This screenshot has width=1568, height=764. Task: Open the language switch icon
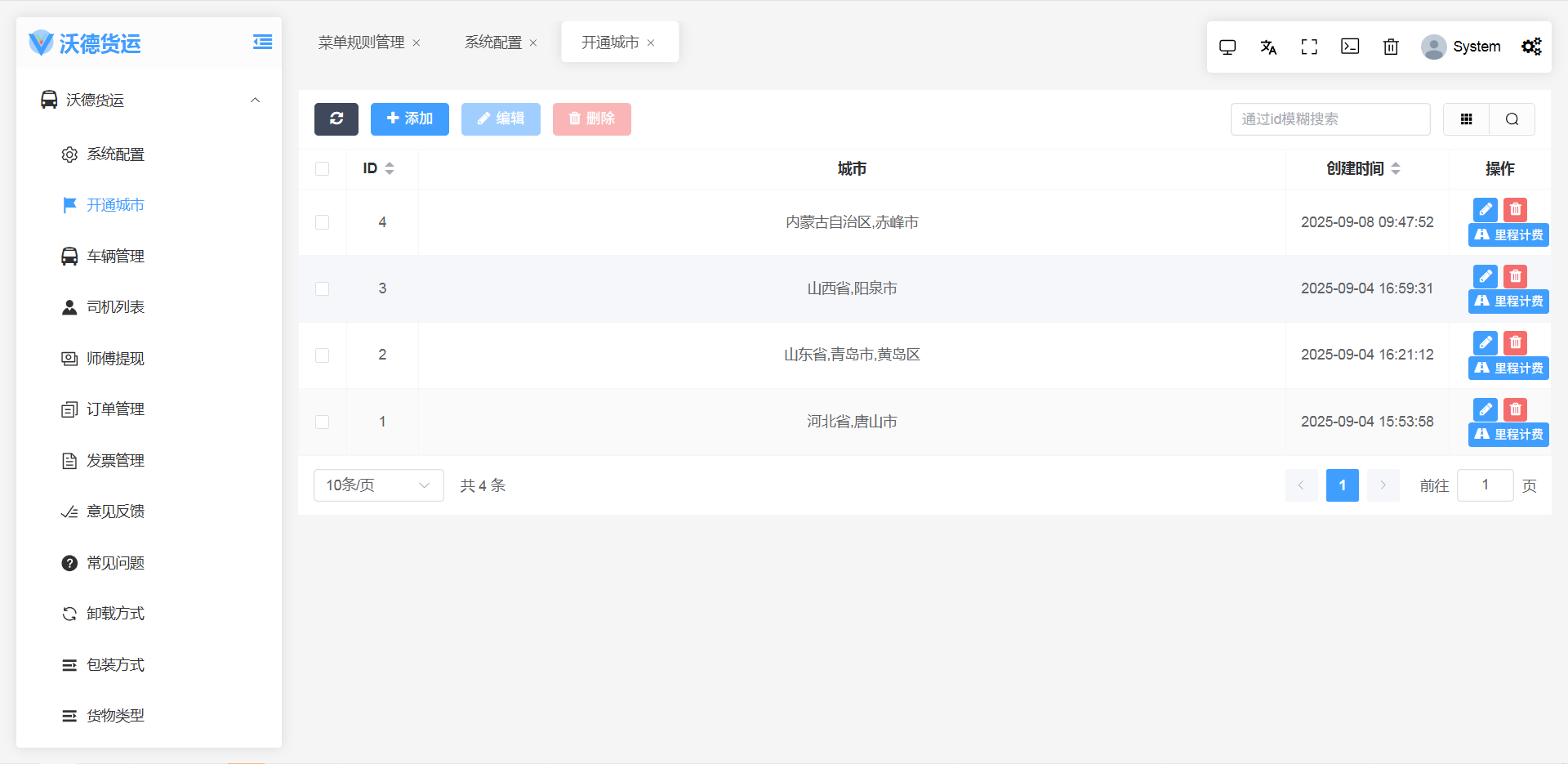1268,47
